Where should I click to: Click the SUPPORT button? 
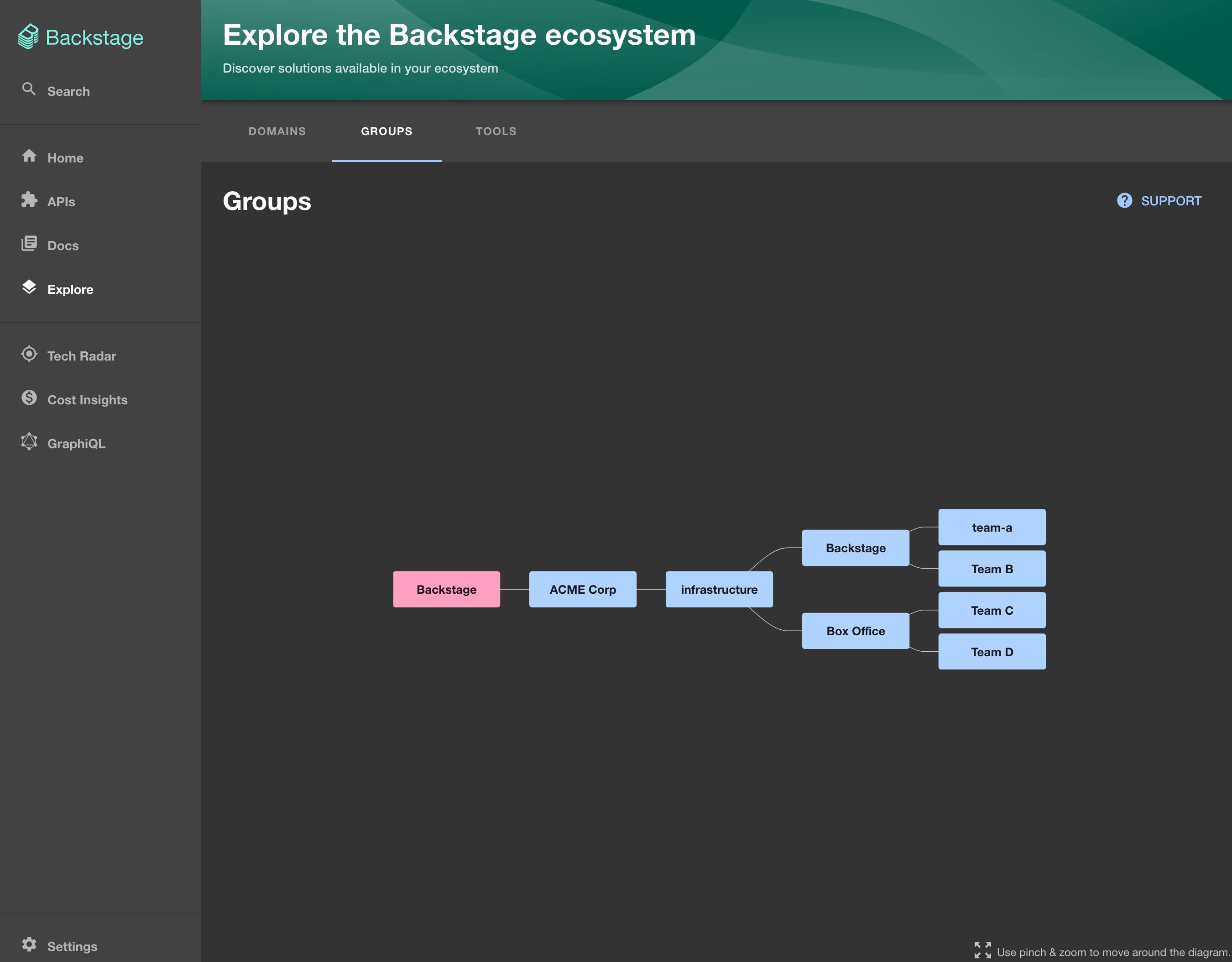tap(1159, 201)
